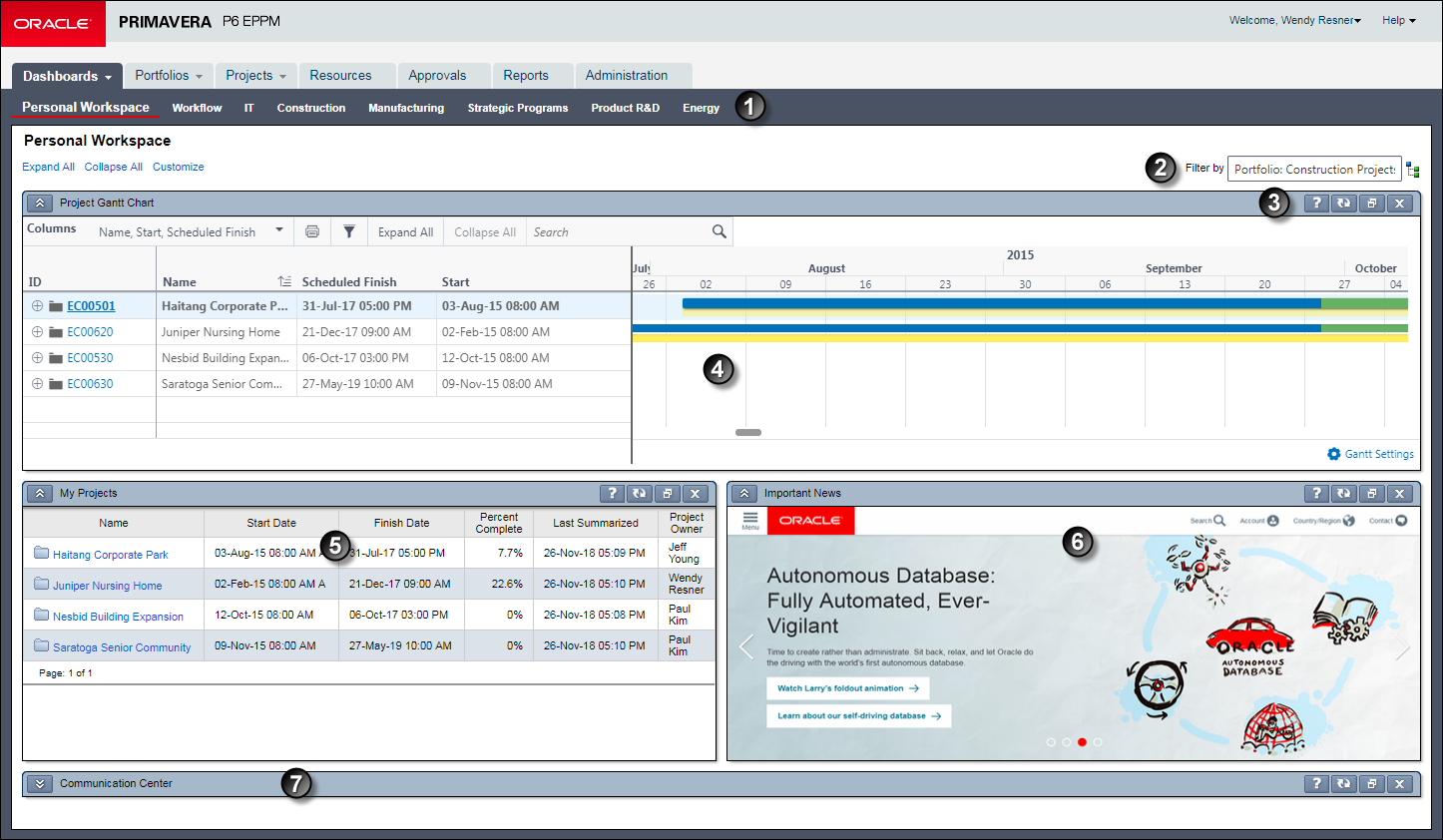
Task: Print the Project Gantt Chart
Action: pos(312,231)
